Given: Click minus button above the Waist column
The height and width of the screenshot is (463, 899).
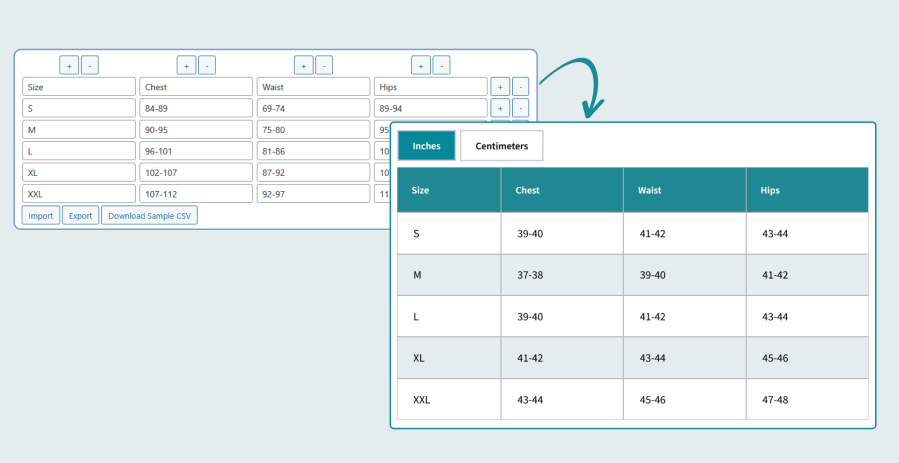Looking at the screenshot, I should tap(324, 65).
